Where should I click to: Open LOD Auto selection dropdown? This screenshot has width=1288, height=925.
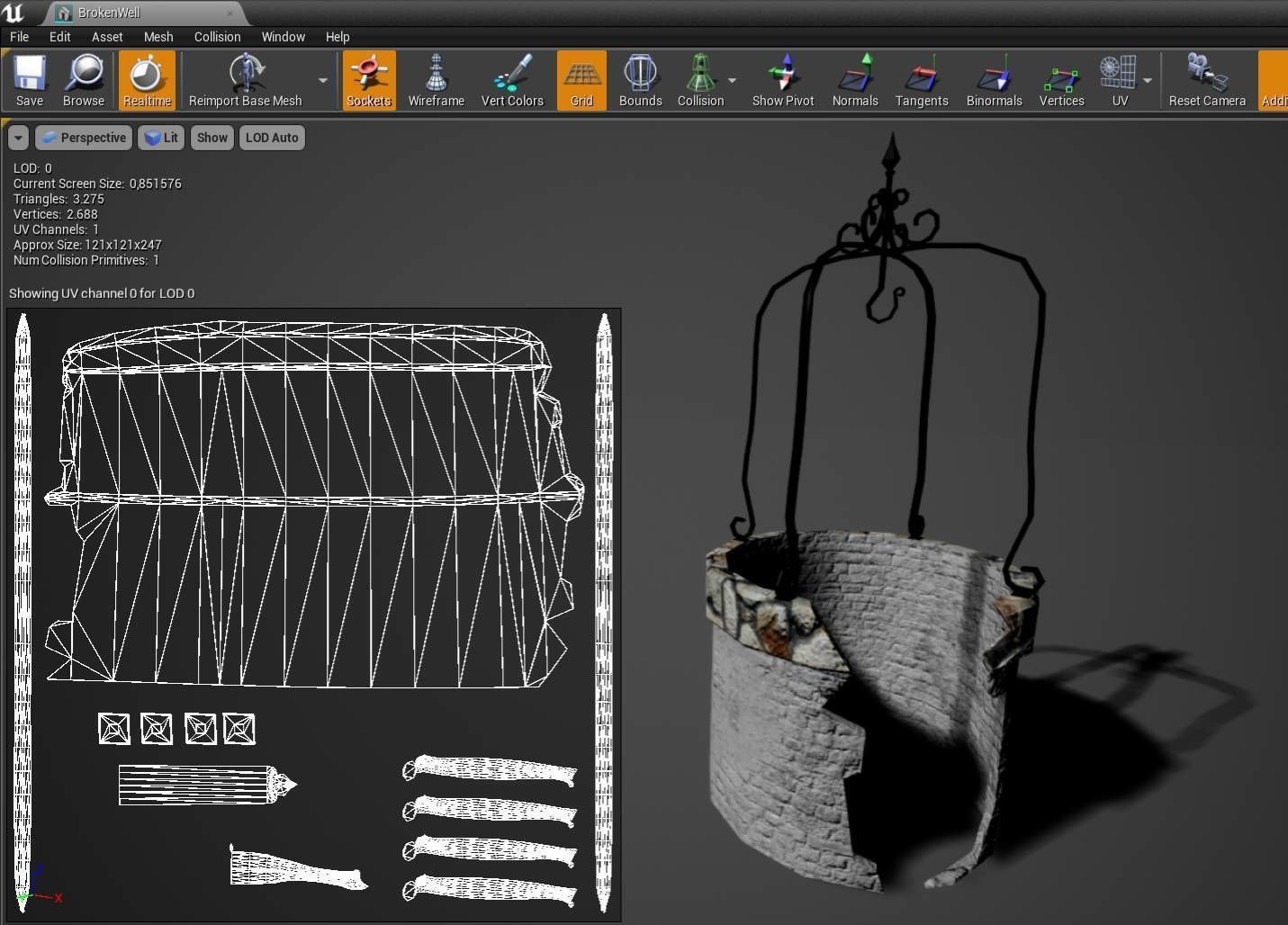271,138
